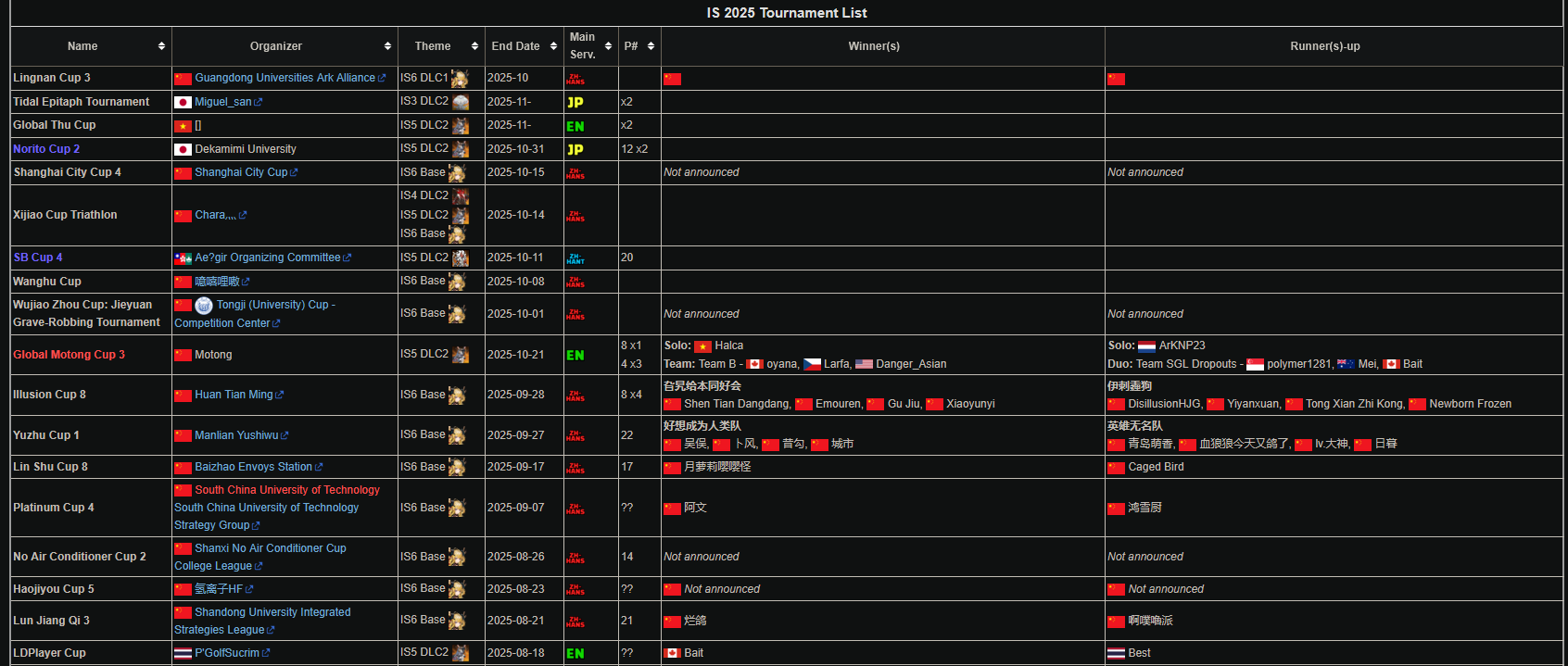The height and width of the screenshot is (666, 1568).
Task: Sort table by Organizer column arrows
Action: 387,46
